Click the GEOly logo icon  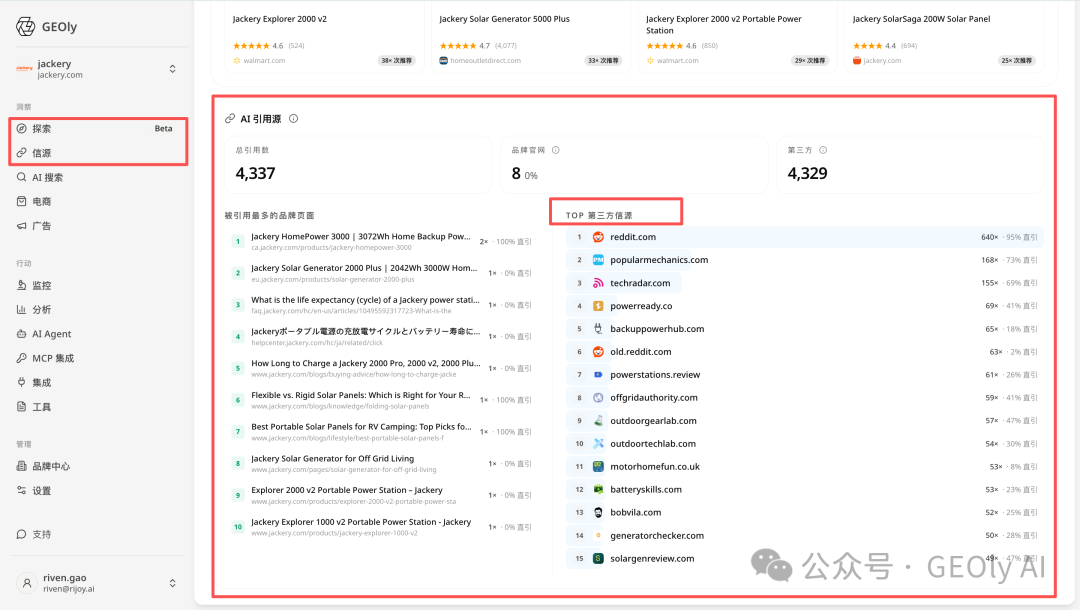point(25,27)
